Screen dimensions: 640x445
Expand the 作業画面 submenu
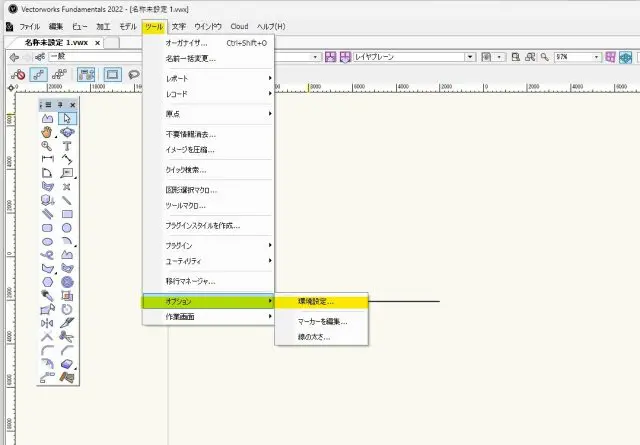[x=208, y=317]
